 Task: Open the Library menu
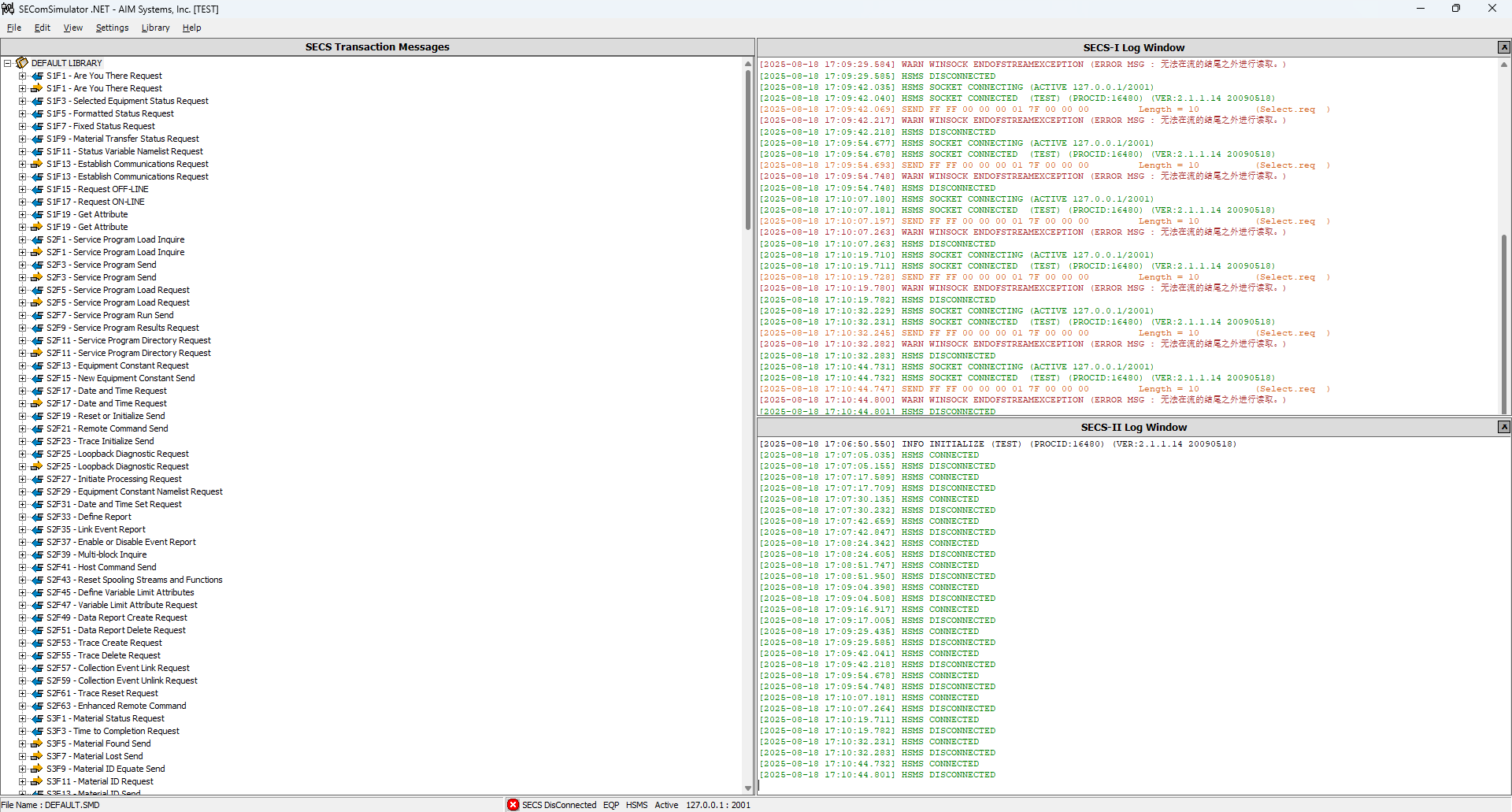[x=155, y=28]
